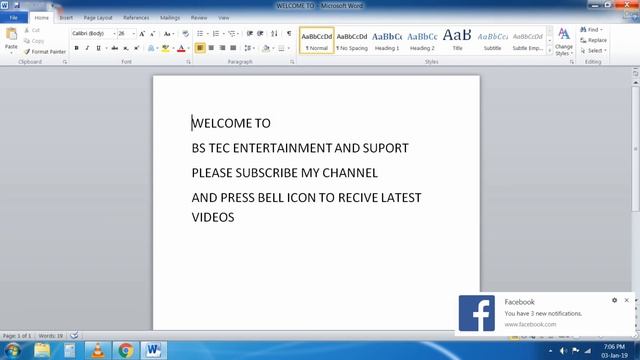This screenshot has width=640, height=360.
Task: Open Text Effects icon
Action: pyautogui.click(x=151, y=48)
